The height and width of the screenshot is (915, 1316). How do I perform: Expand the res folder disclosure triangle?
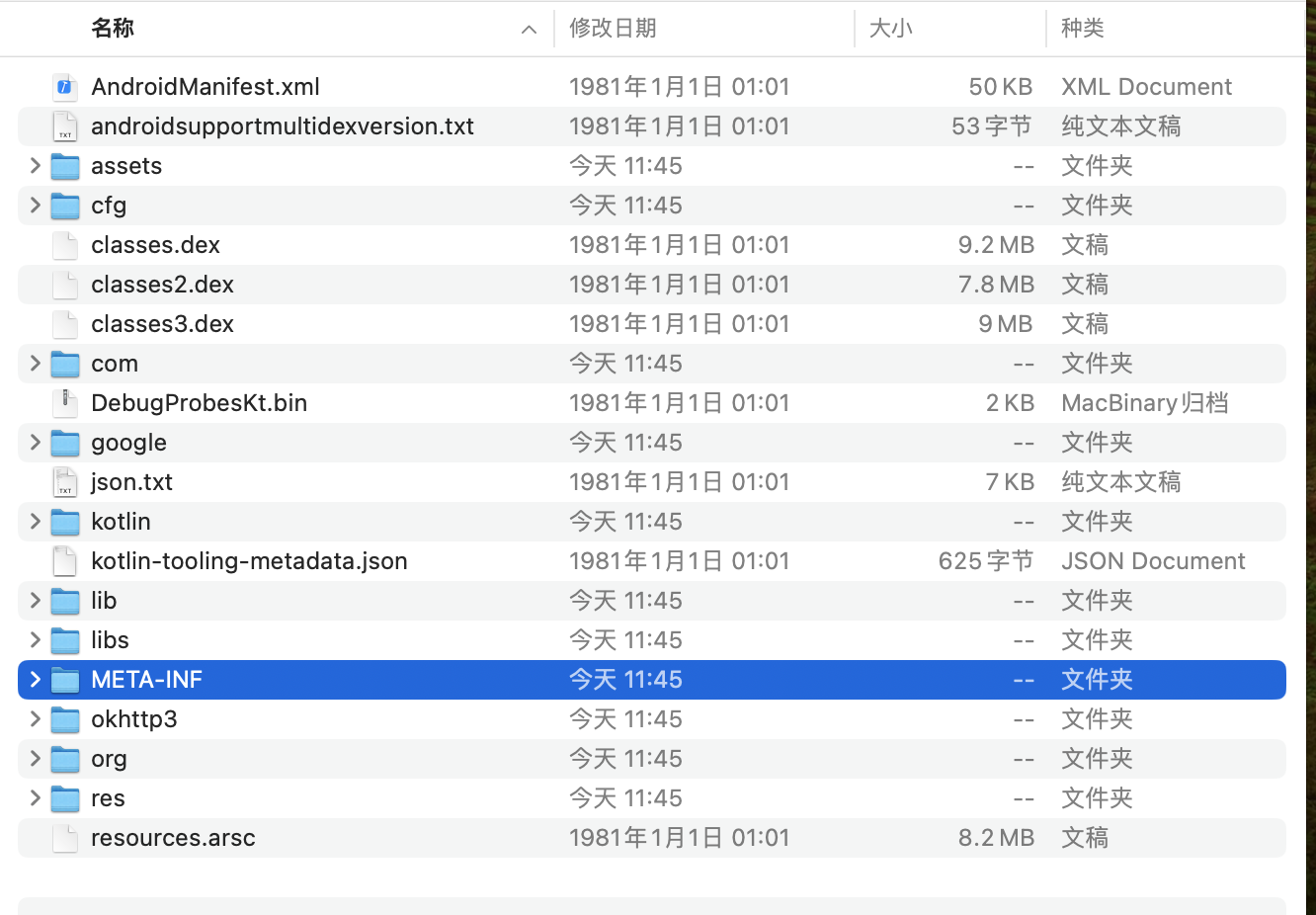pos(36,798)
